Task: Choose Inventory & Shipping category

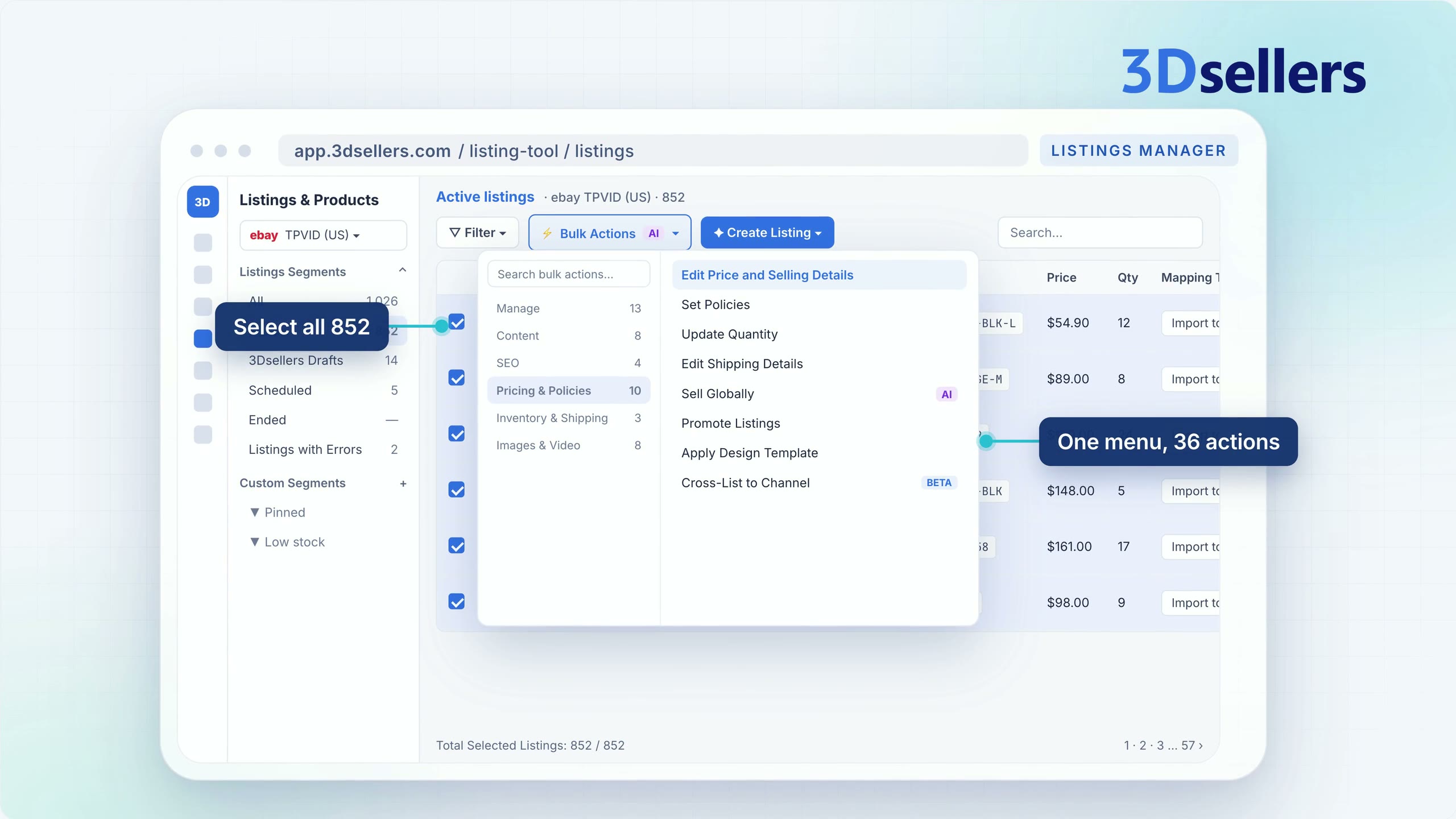Action: pos(569,418)
